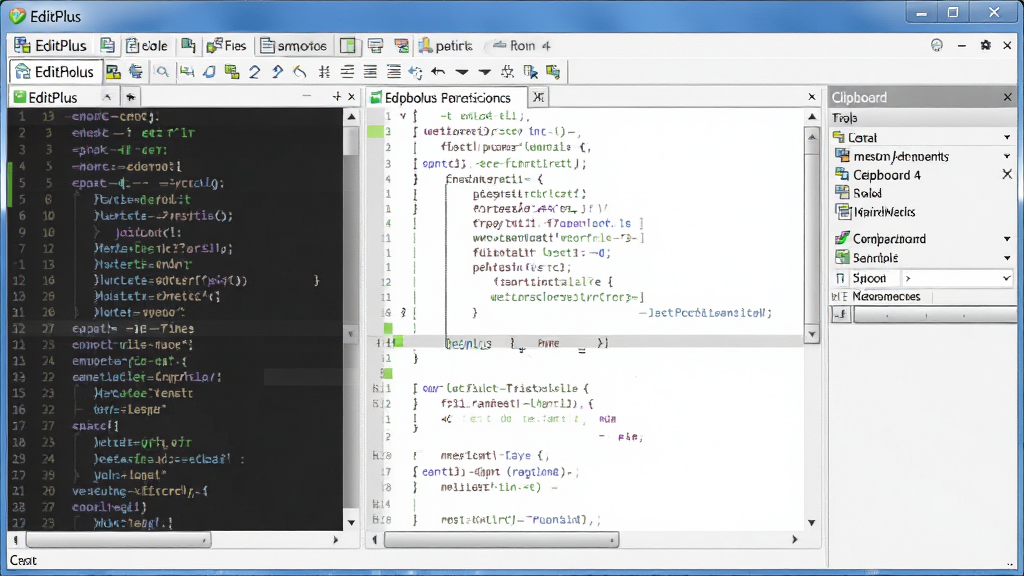This screenshot has height=576, width=1024.
Task: Click the close icon next to the Edpbolus tab
Action: click(538, 97)
